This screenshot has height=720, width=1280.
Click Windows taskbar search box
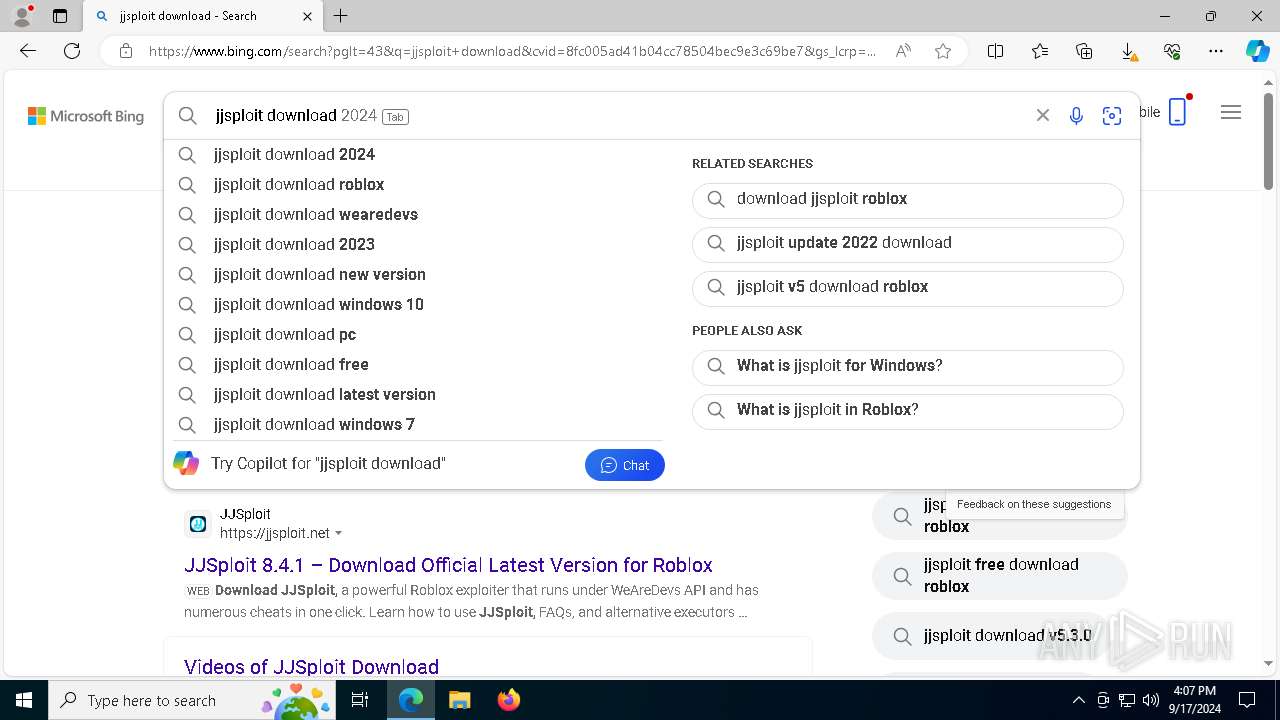192,700
